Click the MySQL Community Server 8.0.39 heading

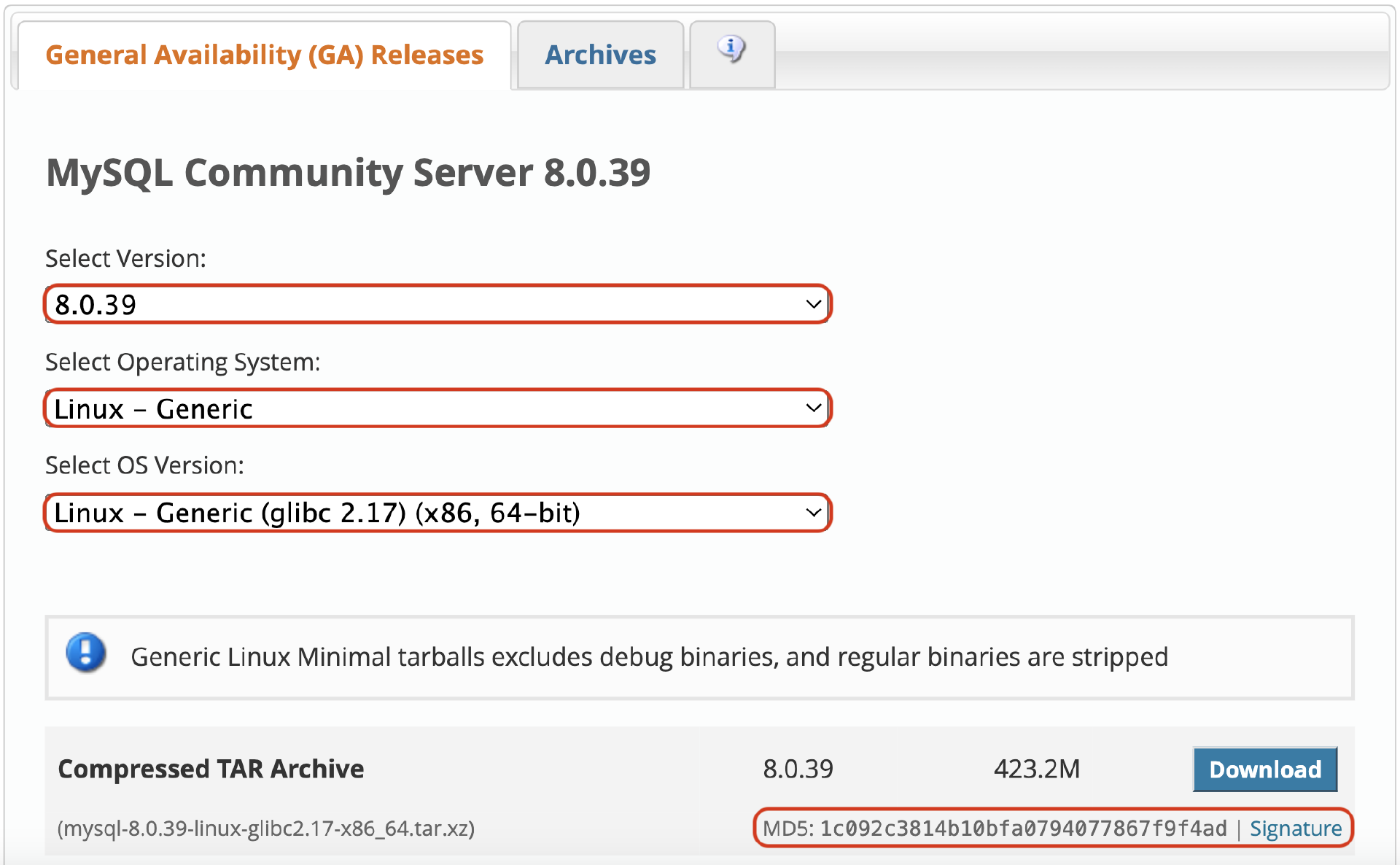point(348,173)
